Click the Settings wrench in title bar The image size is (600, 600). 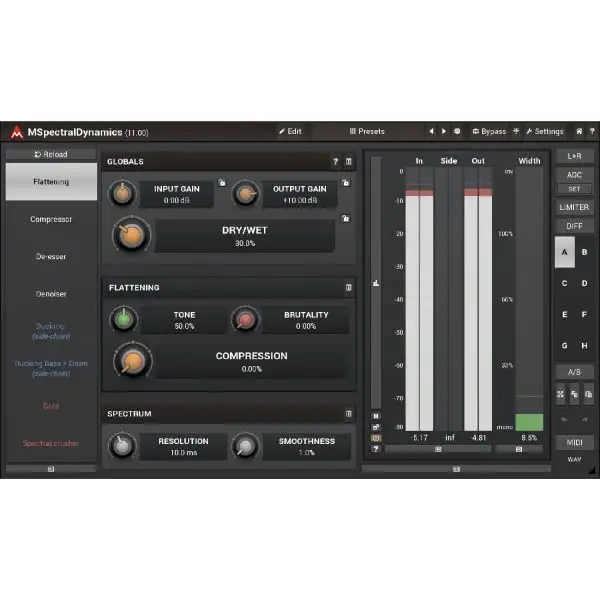click(544, 131)
